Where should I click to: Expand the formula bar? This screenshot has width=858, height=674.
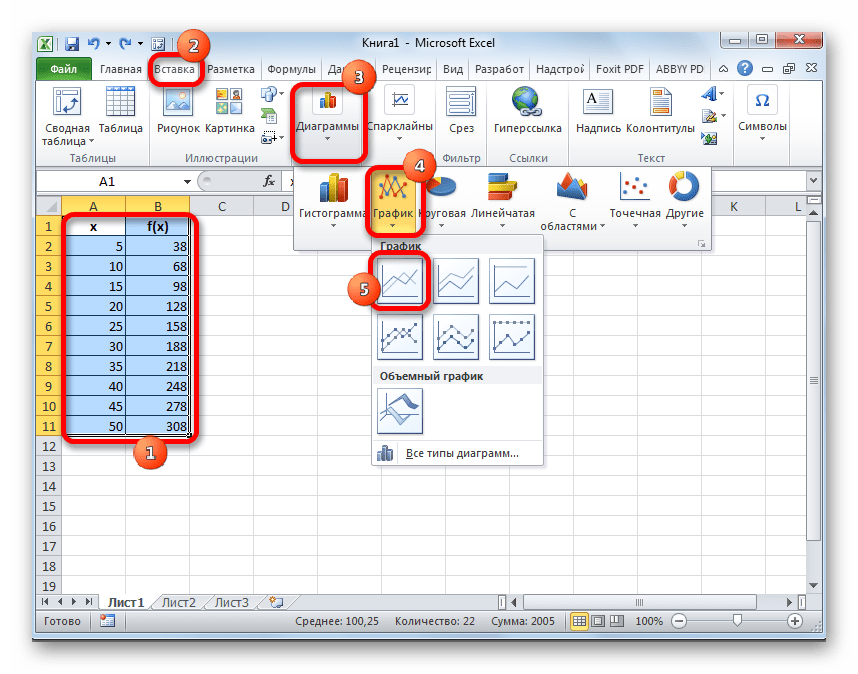(813, 181)
